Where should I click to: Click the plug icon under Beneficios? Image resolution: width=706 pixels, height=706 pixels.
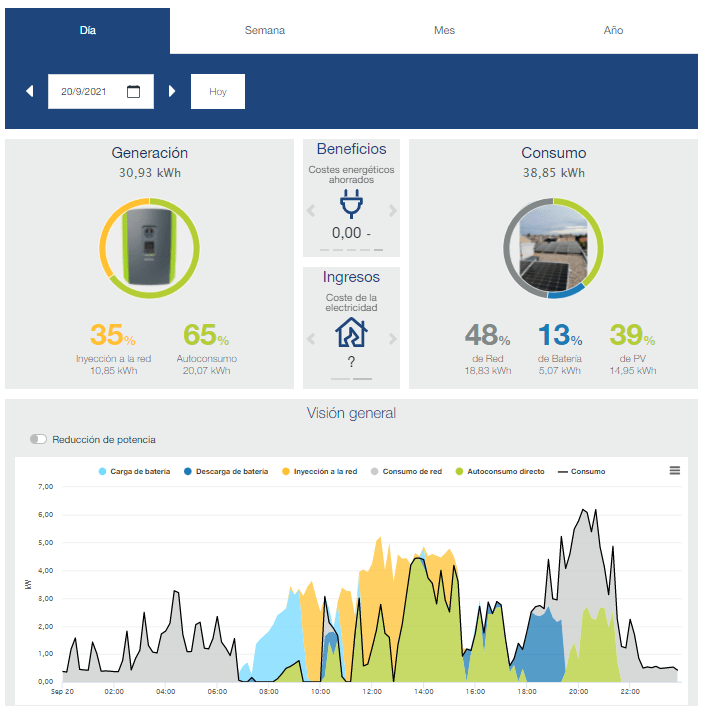(x=351, y=204)
